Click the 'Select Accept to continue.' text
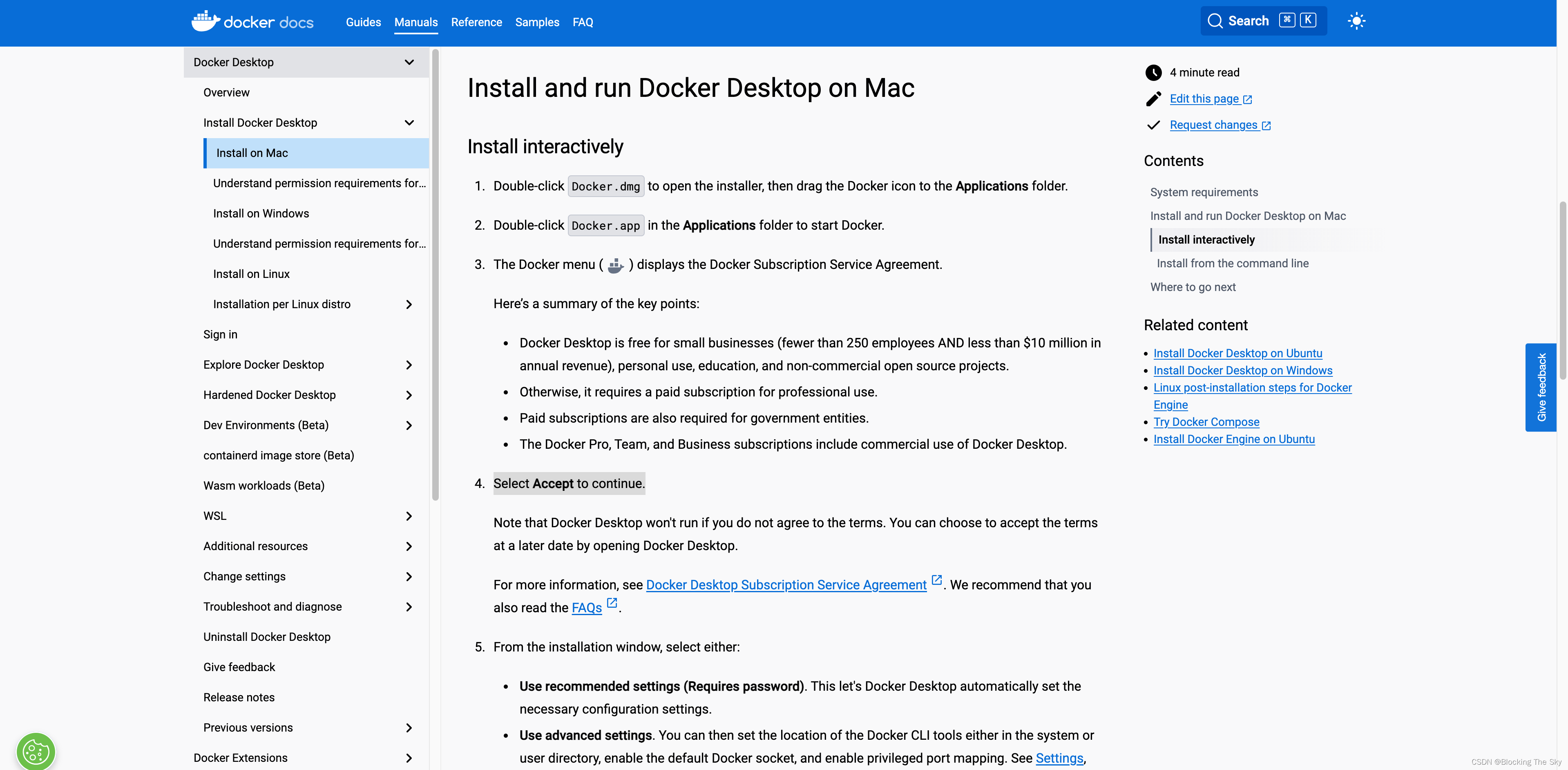This screenshot has height=770, width=1568. coord(569,483)
